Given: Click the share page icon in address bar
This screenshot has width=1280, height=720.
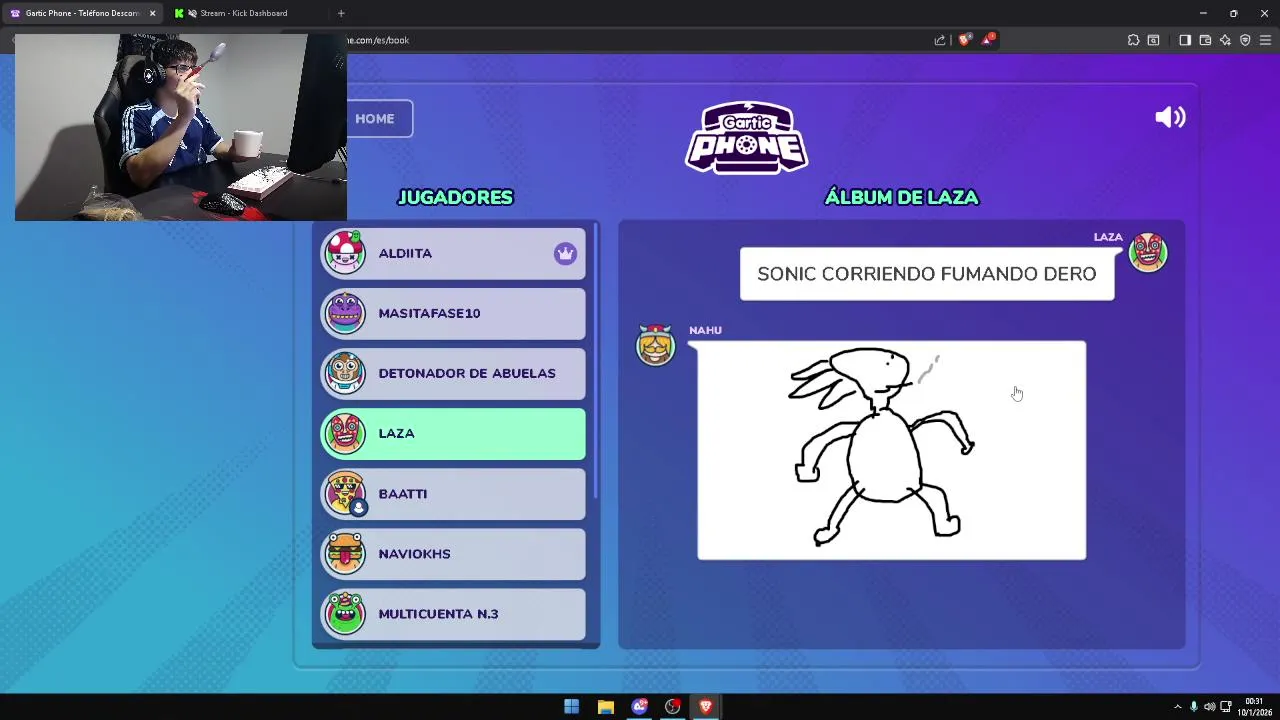Looking at the screenshot, I should point(940,40).
